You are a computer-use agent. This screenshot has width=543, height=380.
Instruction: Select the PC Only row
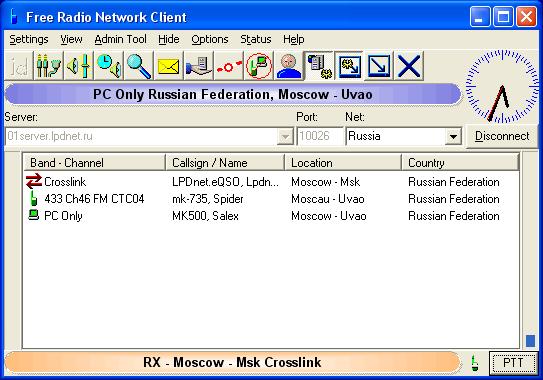pos(271,216)
